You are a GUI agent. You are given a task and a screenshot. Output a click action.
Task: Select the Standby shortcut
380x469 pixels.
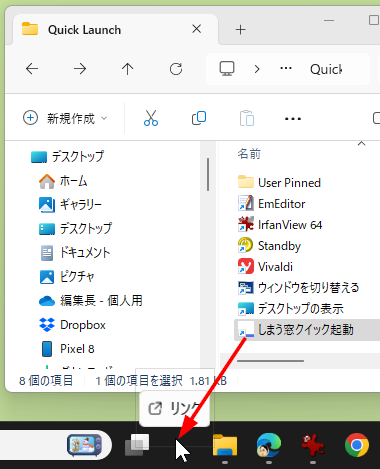pos(269,246)
